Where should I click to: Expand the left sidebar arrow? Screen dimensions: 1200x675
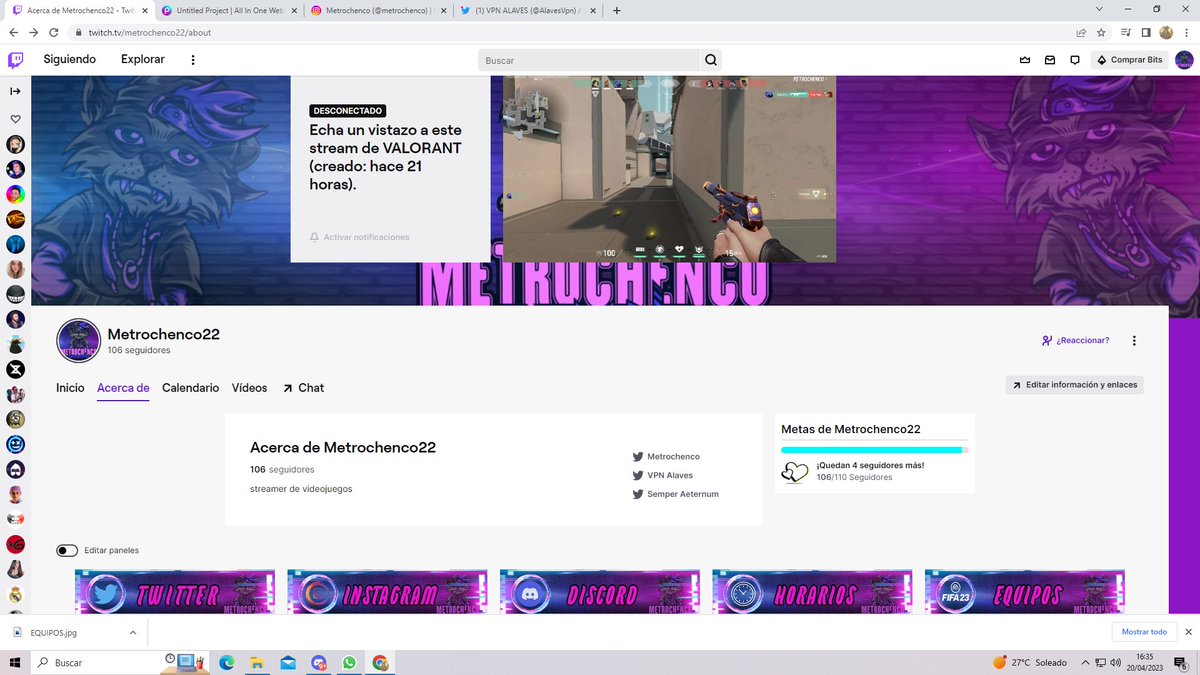(x=15, y=91)
